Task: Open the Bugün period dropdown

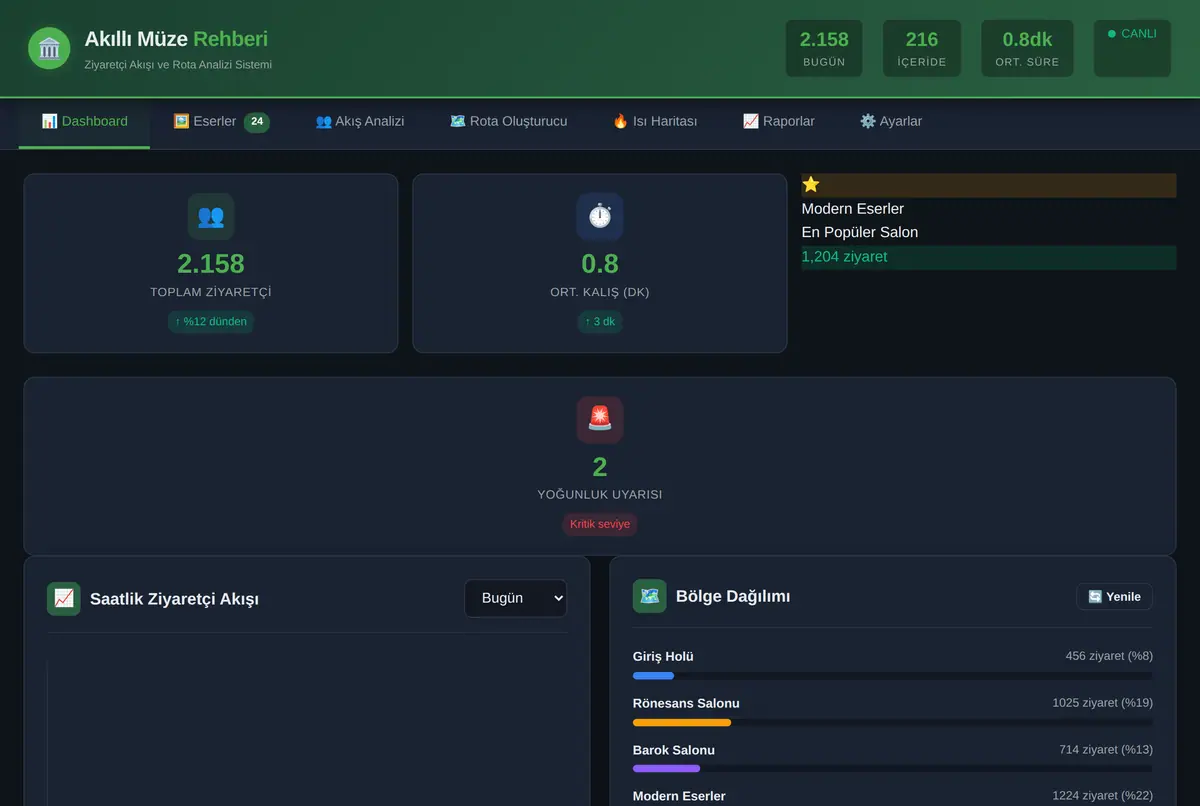Action: pos(515,598)
